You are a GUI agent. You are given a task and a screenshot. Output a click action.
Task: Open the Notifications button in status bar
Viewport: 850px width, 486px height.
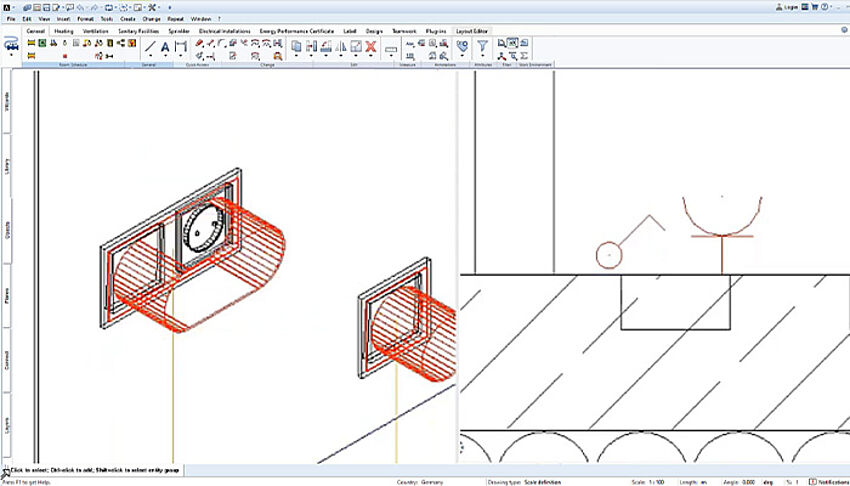[x=828, y=481]
